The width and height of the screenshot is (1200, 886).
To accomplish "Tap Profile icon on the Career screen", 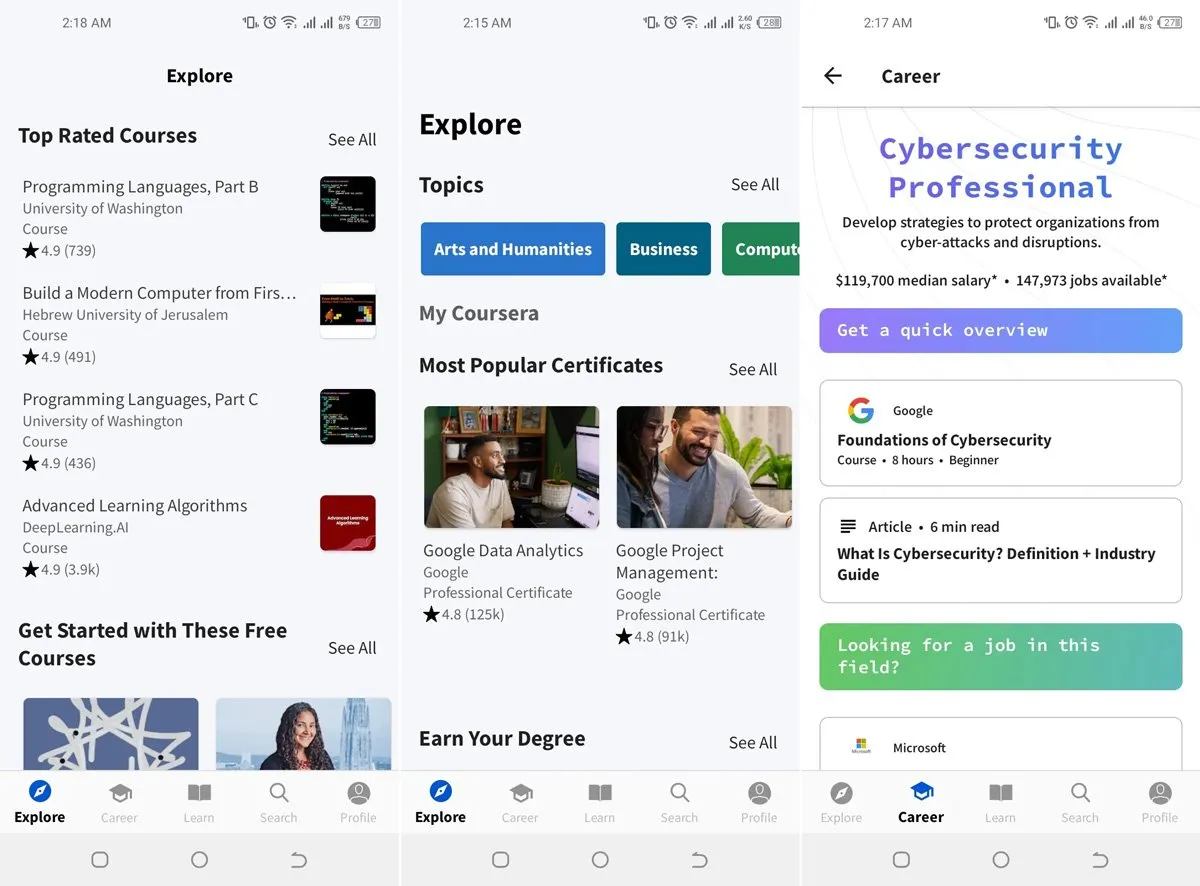I will point(1159,793).
